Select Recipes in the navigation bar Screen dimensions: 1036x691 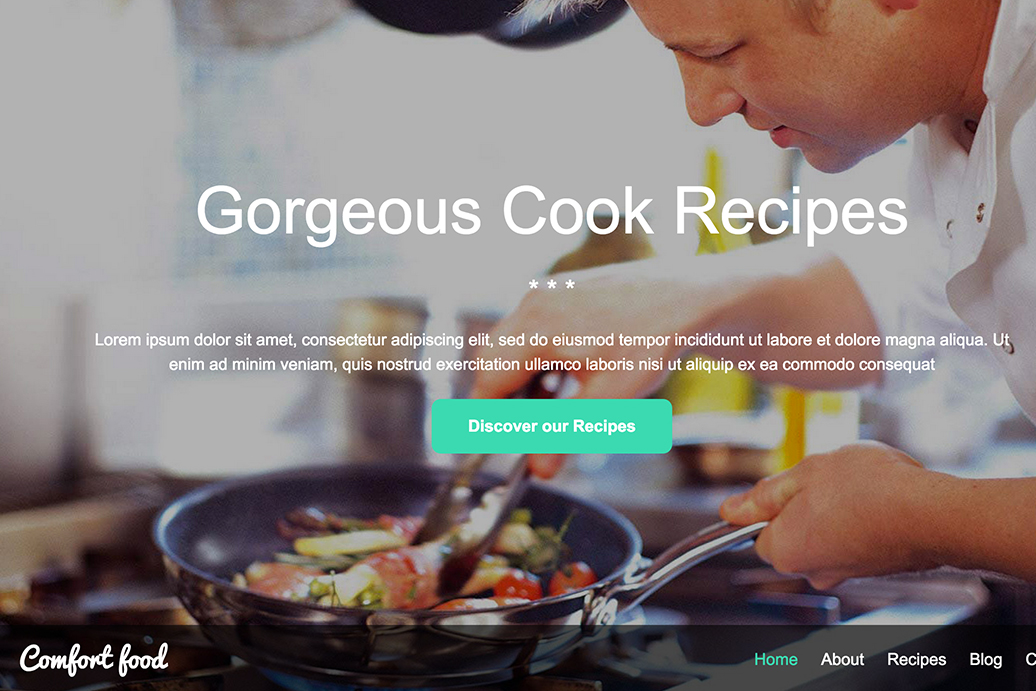(x=916, y=659)
